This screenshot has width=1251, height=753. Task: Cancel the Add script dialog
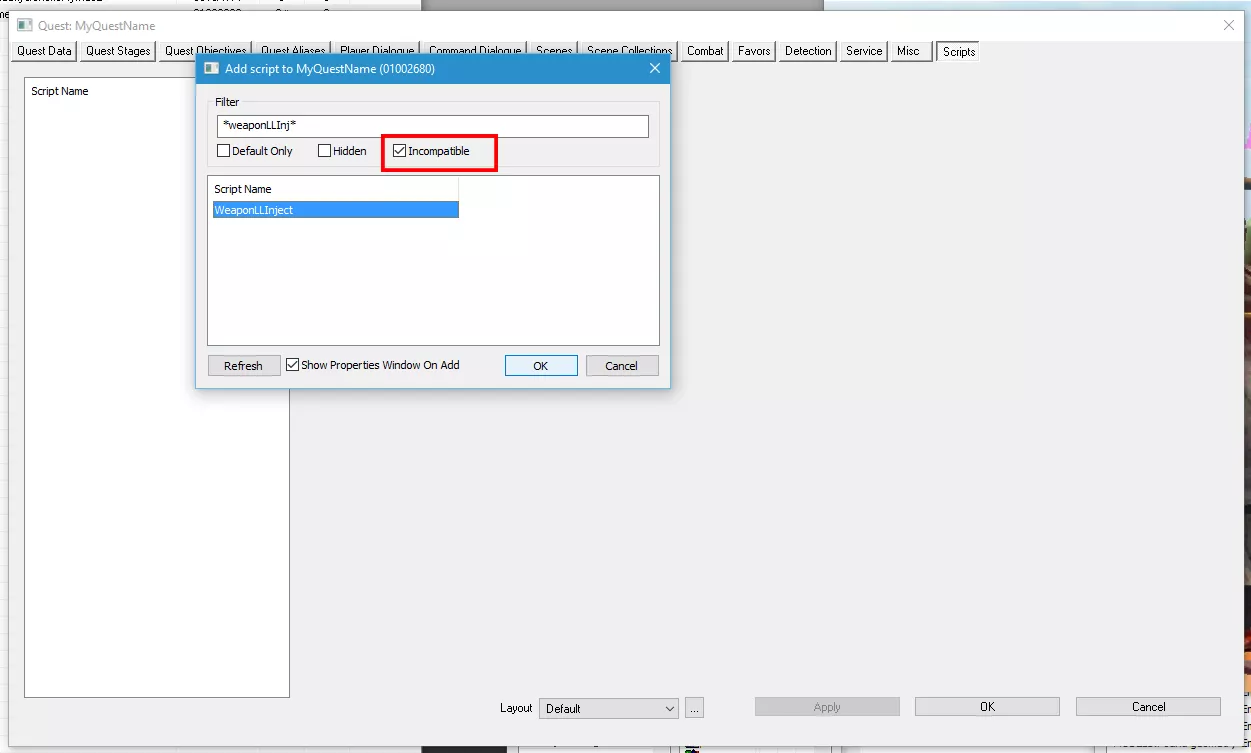[621, 366]
